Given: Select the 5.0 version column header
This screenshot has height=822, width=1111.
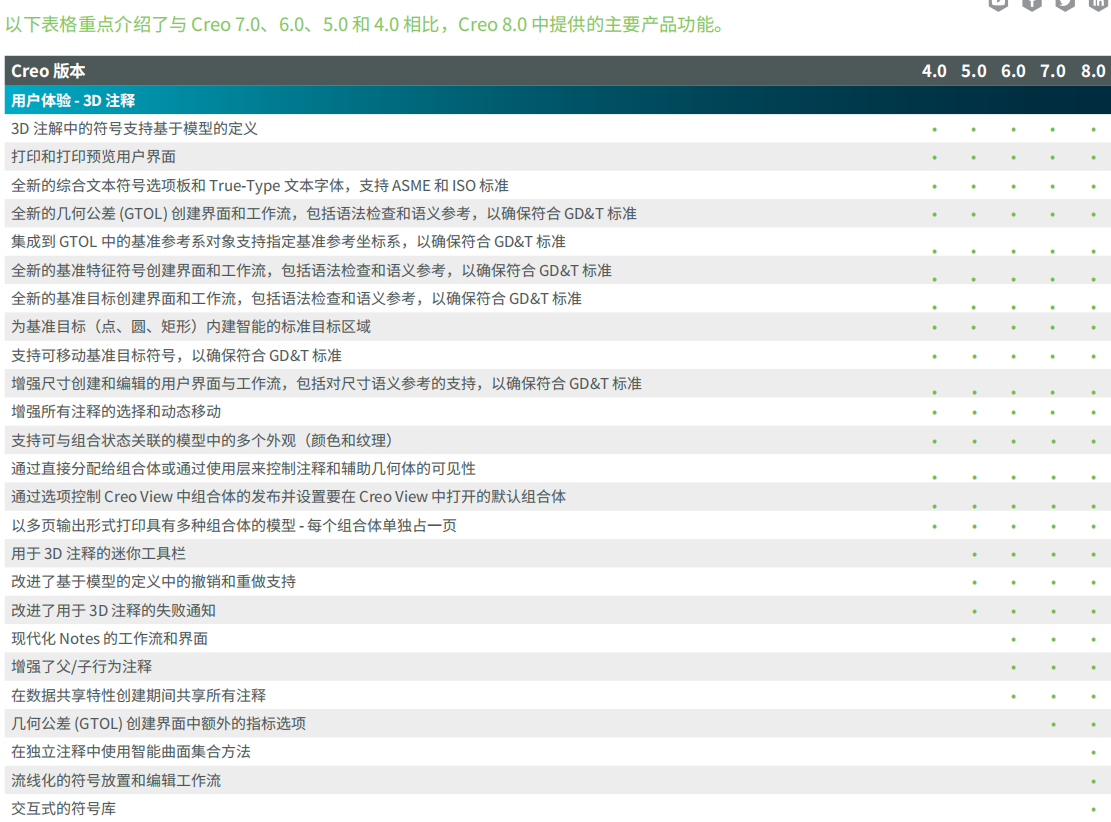Looking at the screenshot, I should click(973, 71).
